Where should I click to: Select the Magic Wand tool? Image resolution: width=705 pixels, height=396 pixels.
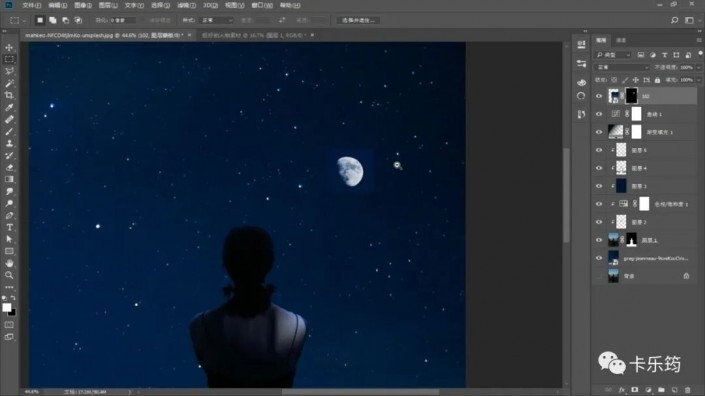[9, 83]
